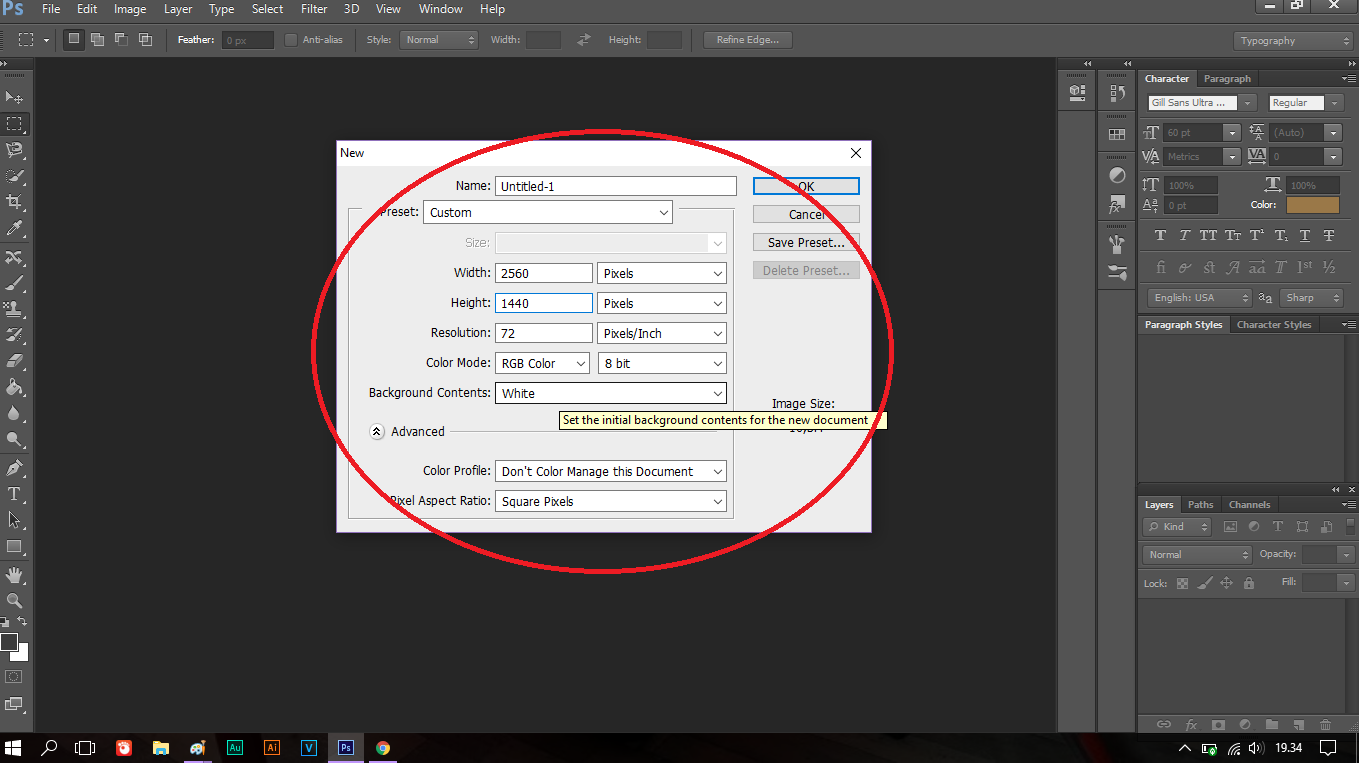Switch to the Character Styles tab
The height and width of the screenshot is (765, 1359).
pos(1273,325)
